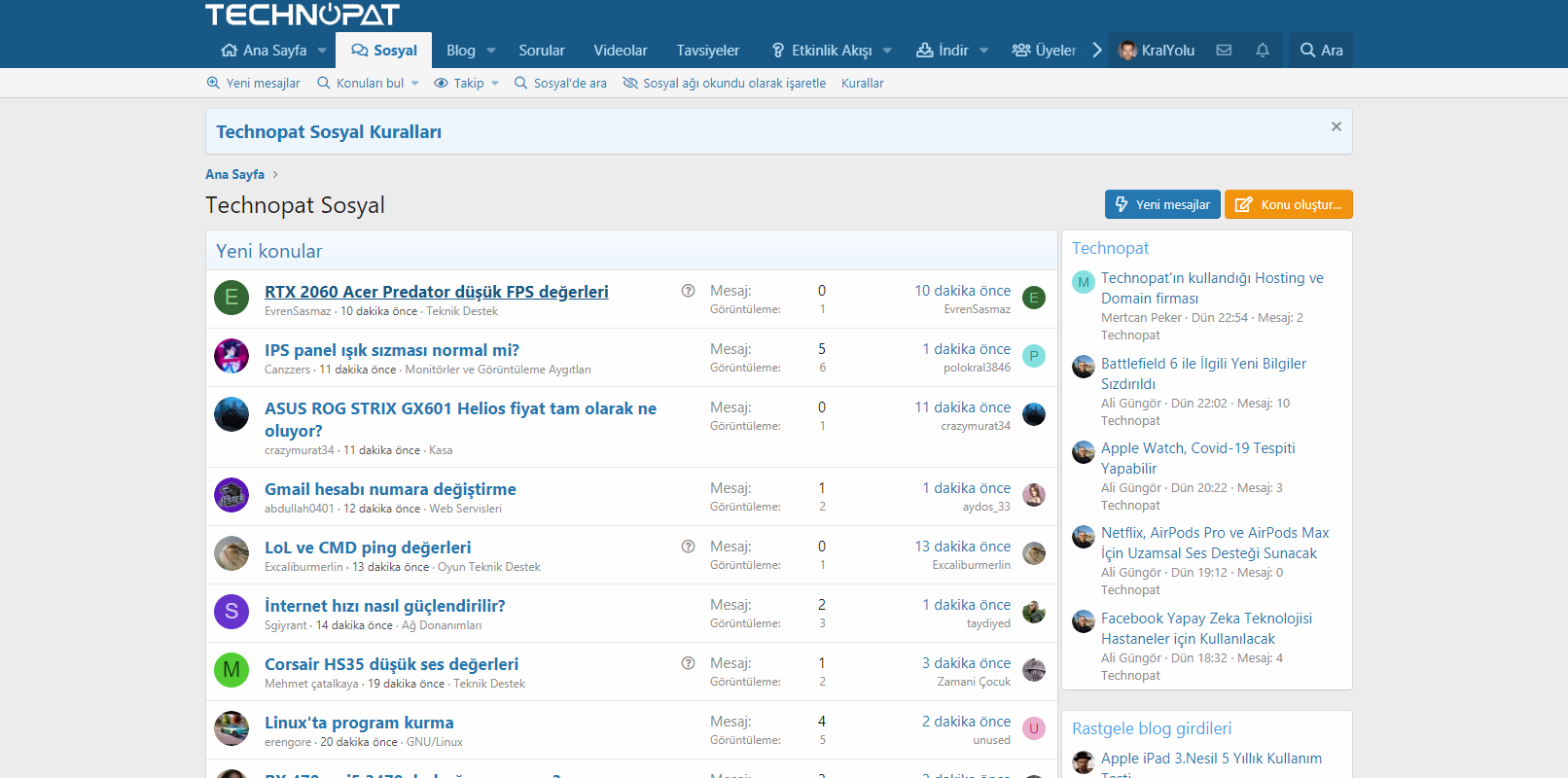Click the Konu oluştur button
The image size is (1568, 778).
click(x=1289, y=204)
